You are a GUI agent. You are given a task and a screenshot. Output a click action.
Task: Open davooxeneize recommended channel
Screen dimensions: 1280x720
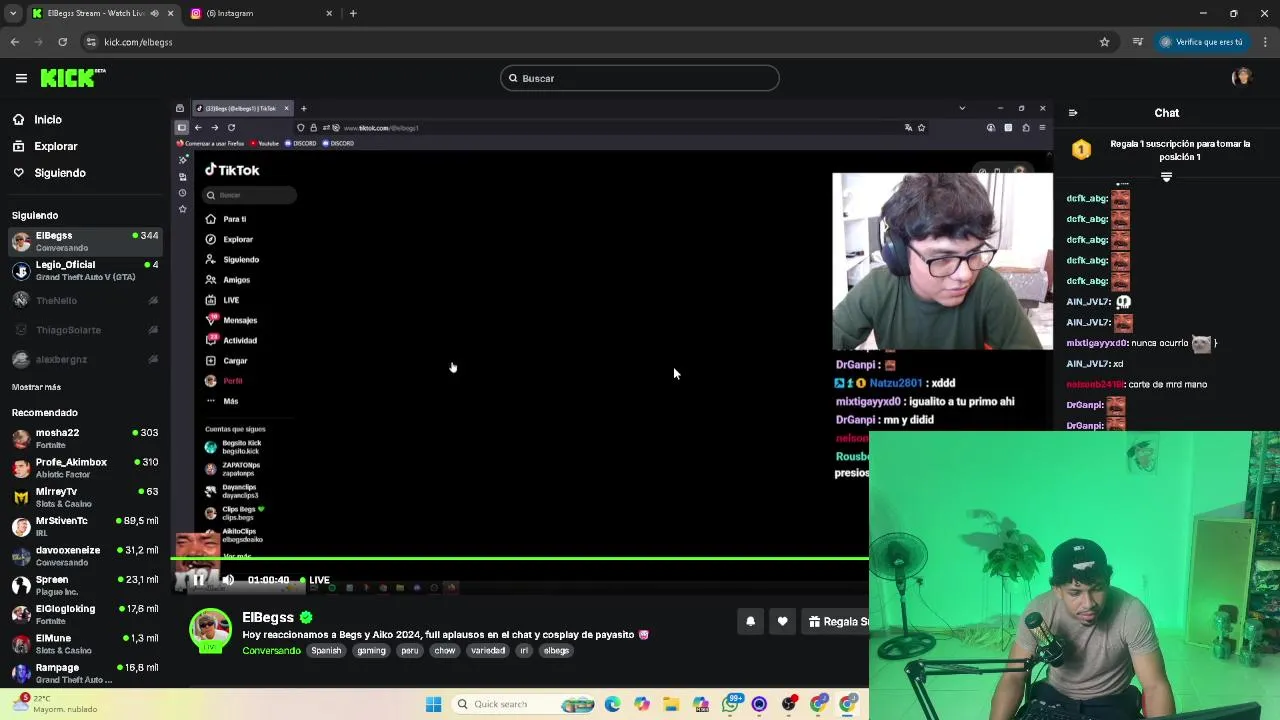point(85,556)
